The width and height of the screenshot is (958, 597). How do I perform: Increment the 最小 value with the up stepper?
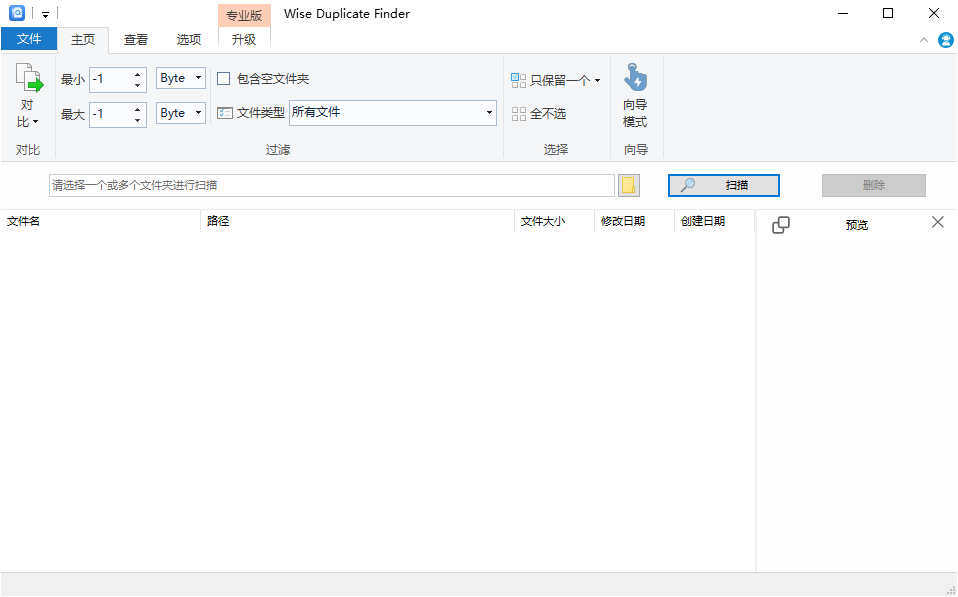[x=137, y=73]
